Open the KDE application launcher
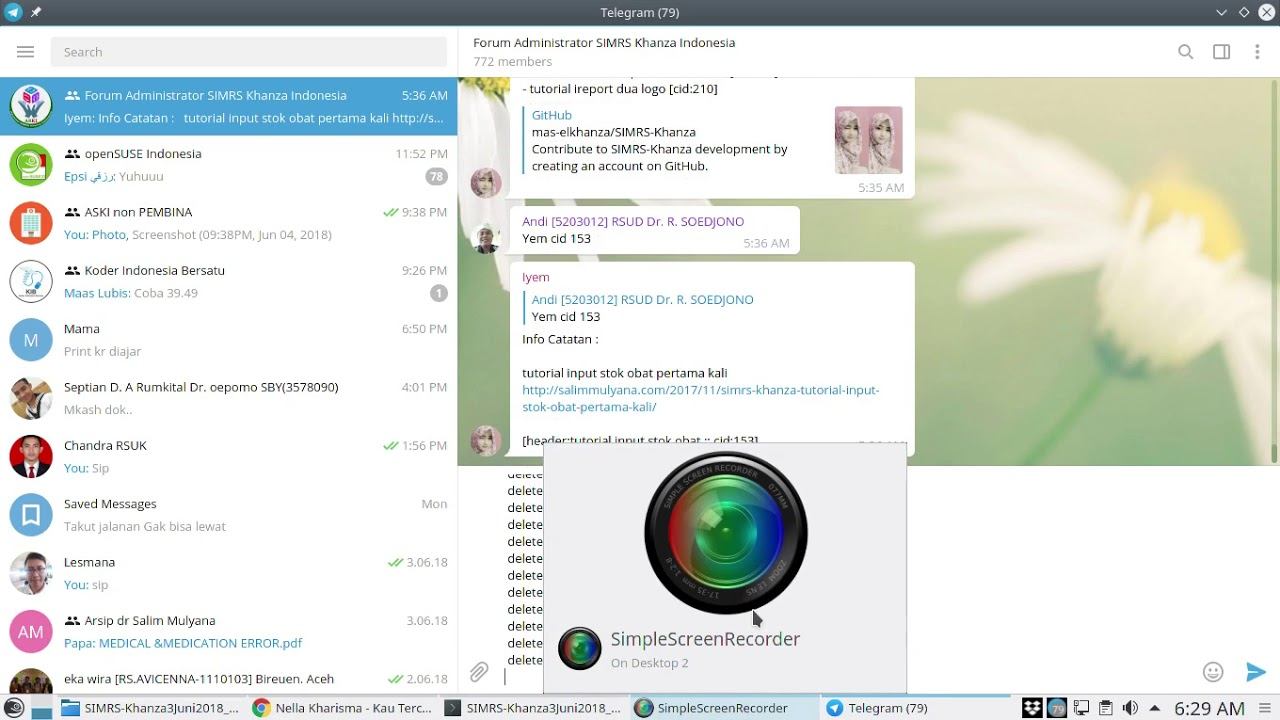The width and height of the screenshot is (1280, 720). point(13,708)
